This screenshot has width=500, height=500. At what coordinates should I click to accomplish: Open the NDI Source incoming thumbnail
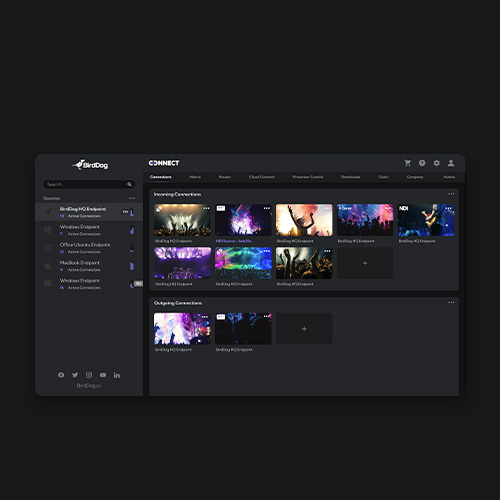click(243, 220)
